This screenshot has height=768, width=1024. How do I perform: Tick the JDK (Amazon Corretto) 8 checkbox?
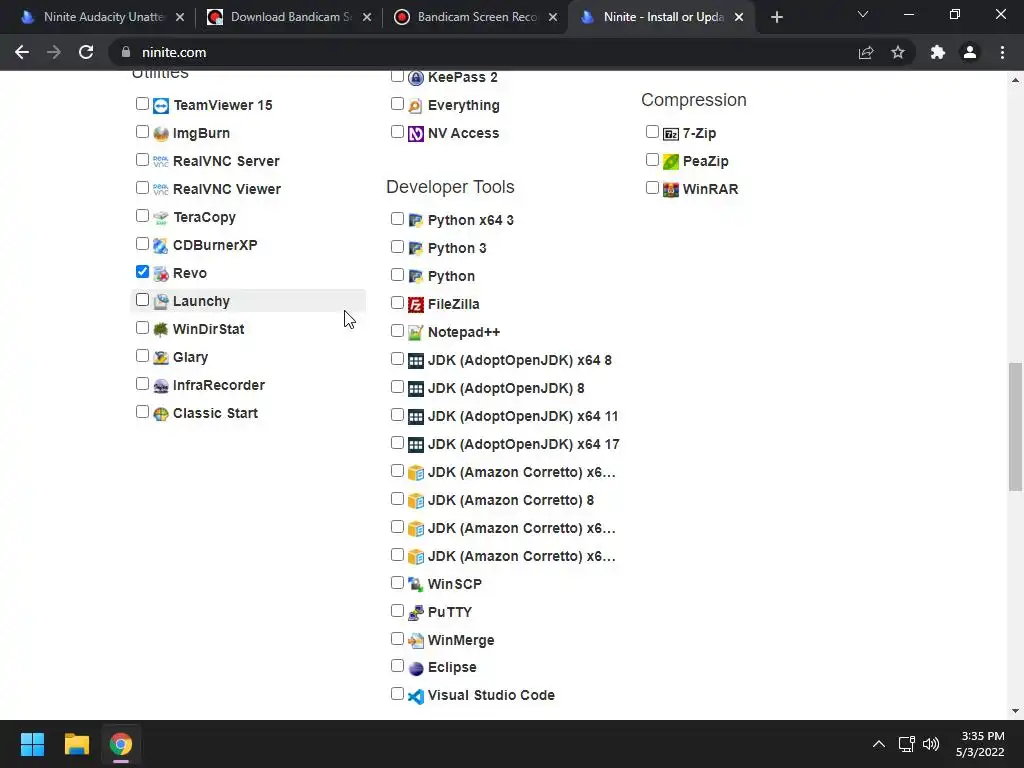coord(397,499)
